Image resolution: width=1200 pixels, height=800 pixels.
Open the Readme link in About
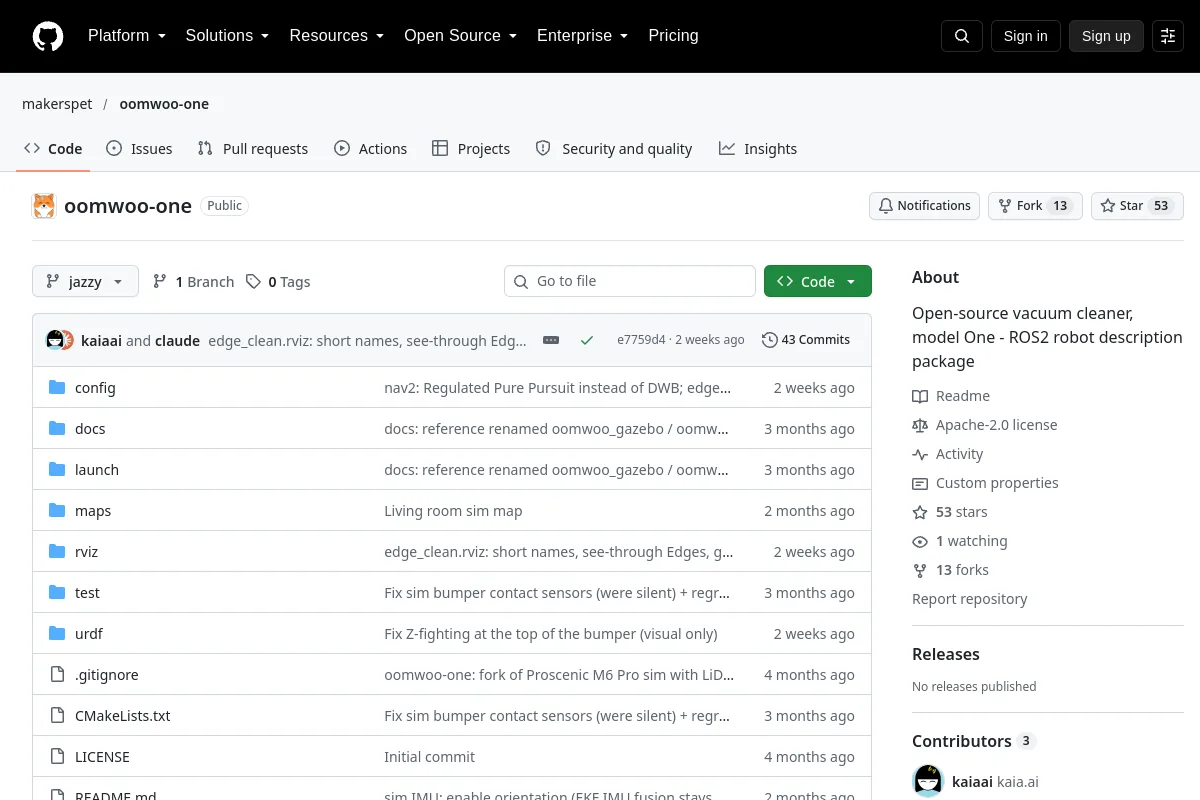point(951,396)
